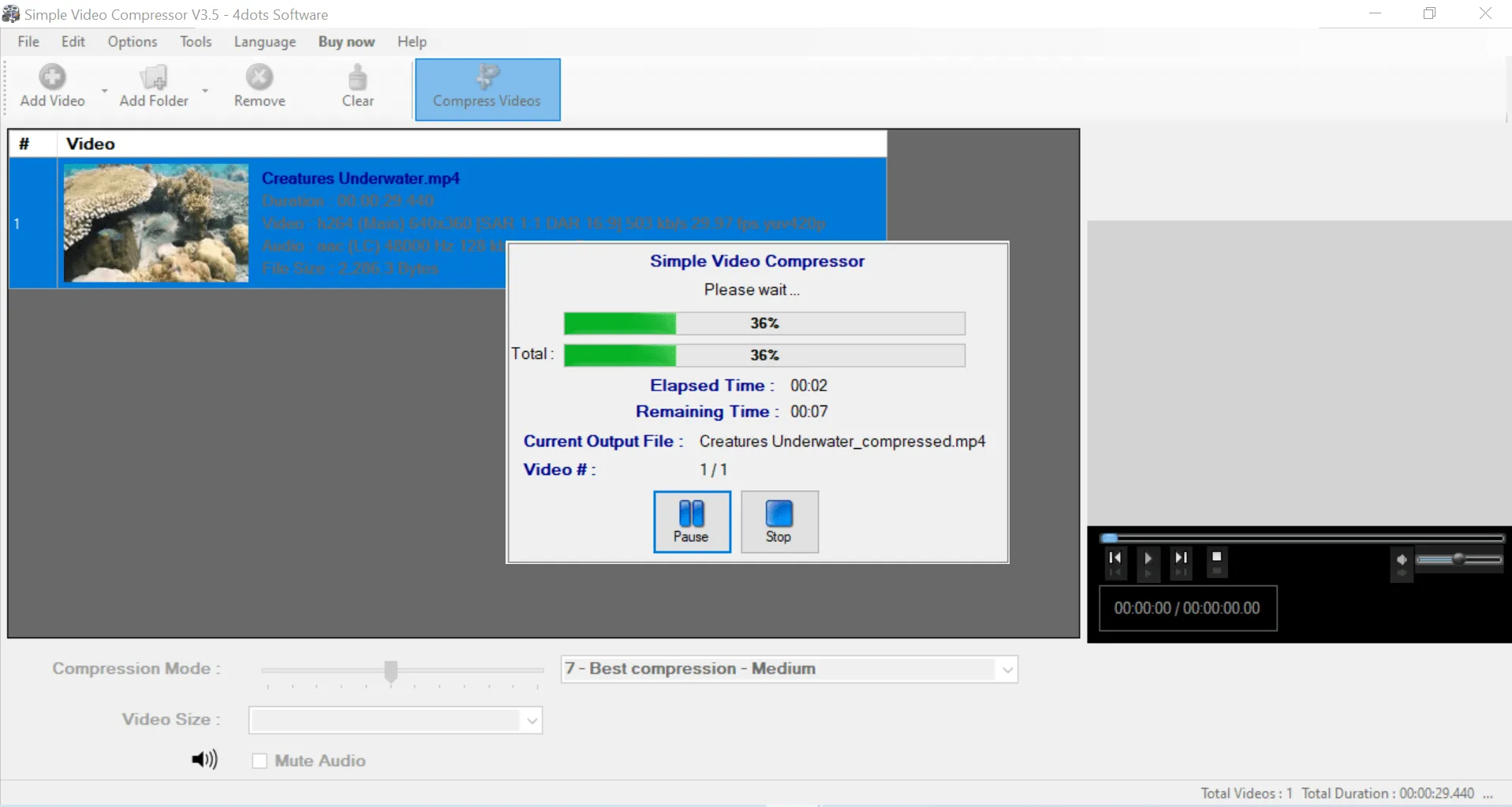Adjust the player volume slider

point(1459,559)
